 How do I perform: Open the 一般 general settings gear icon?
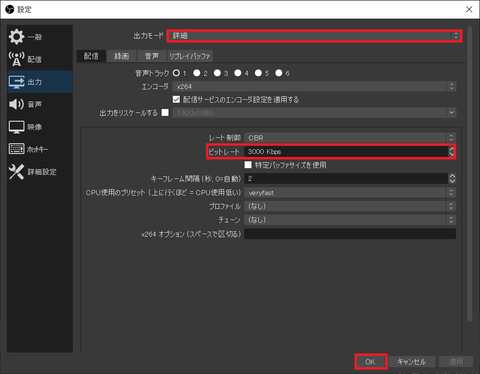16,37
